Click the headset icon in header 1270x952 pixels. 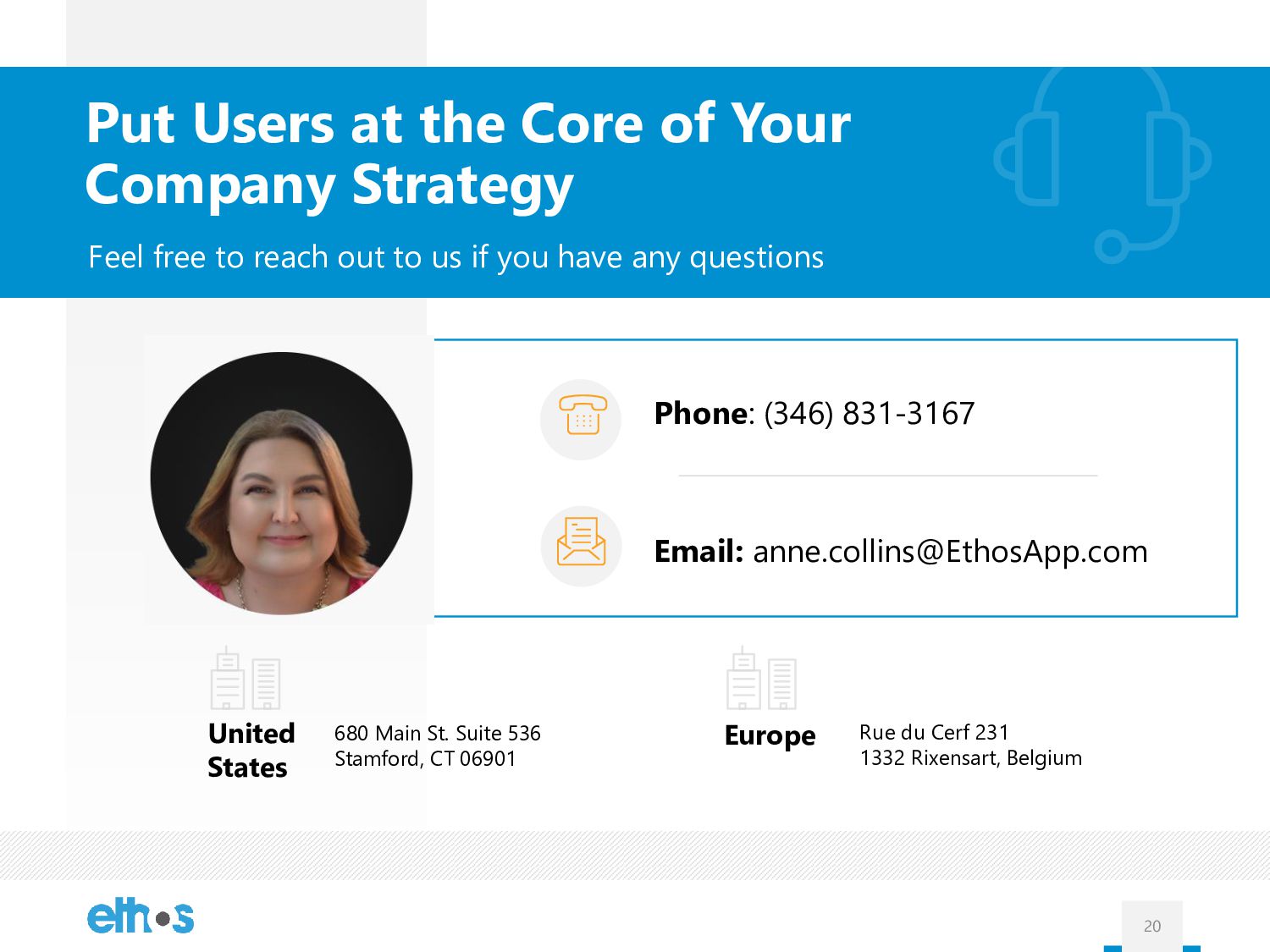[1102, 165]
